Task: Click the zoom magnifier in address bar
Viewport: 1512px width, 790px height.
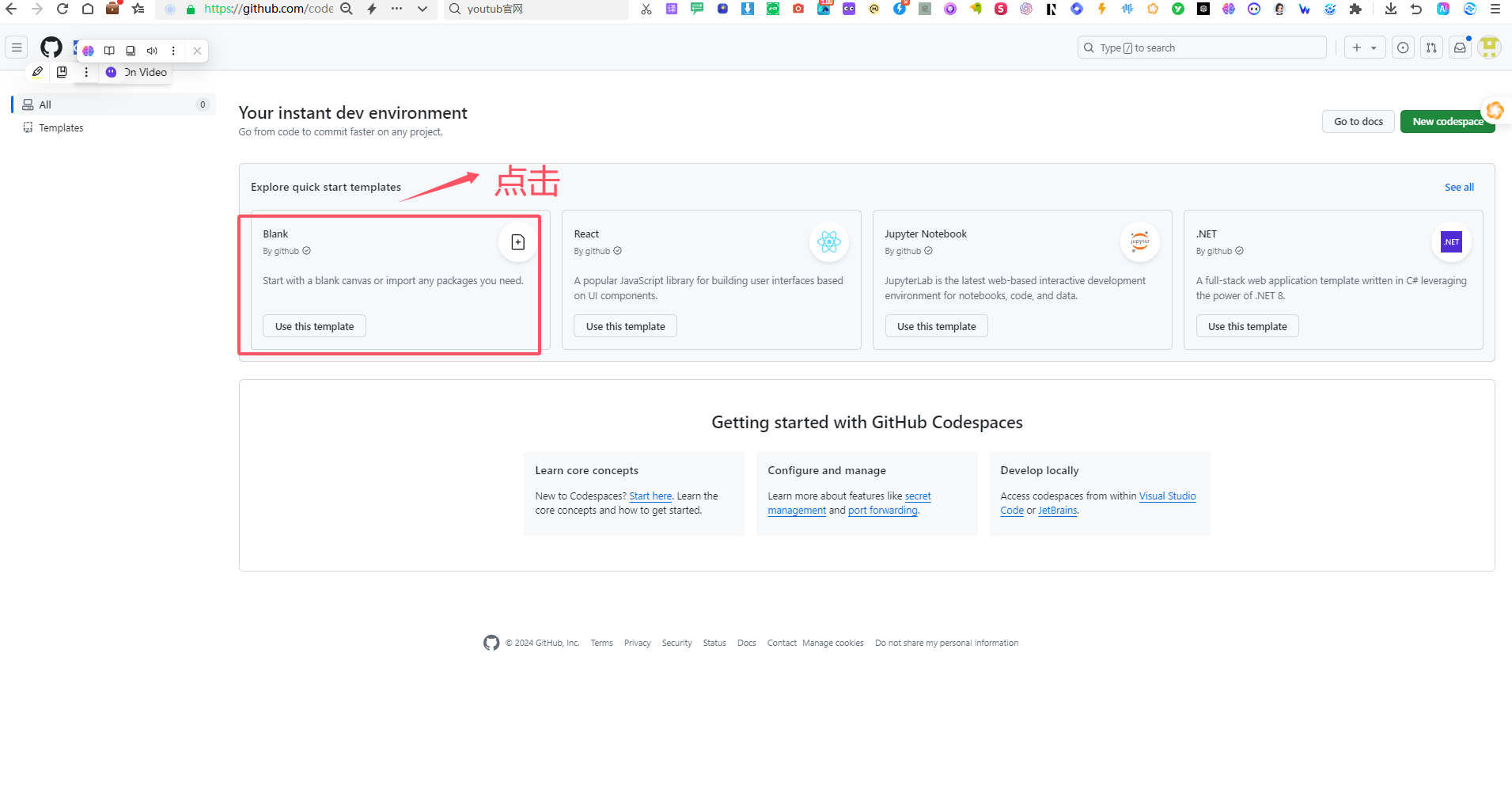Action: pyautogui.click(x=347, y=9)
